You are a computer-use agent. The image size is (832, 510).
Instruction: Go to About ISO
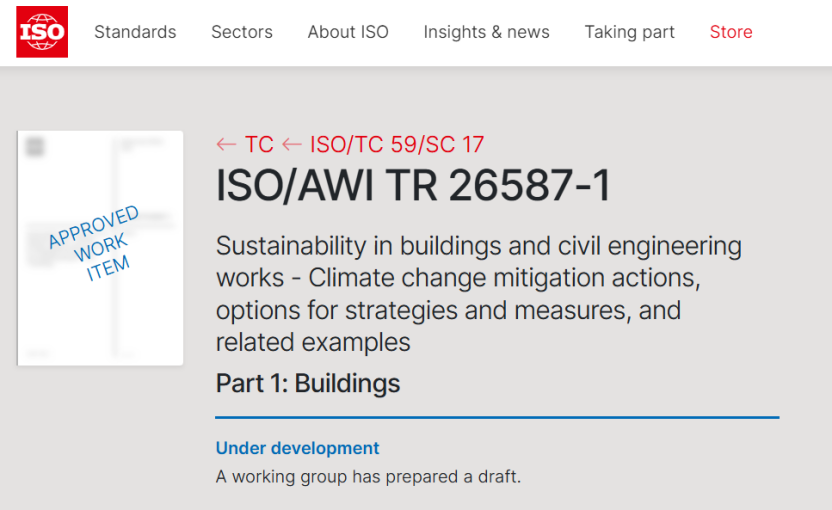348,32
